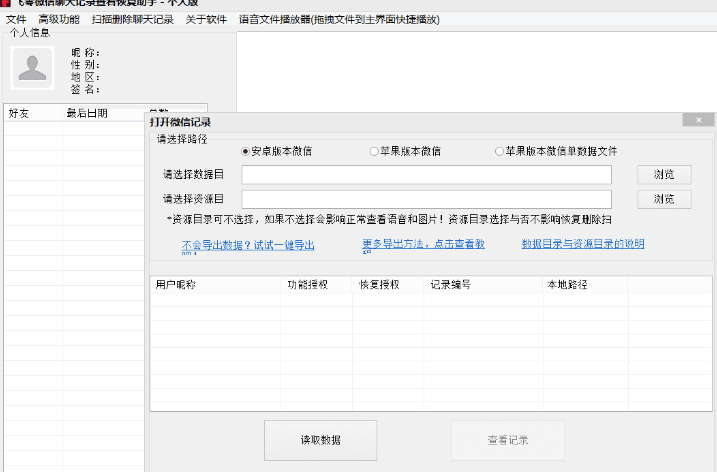This screenshot has width=717, height=472.
Task: Click the 资源目录可不选择 note text
Action: (389, 220)
